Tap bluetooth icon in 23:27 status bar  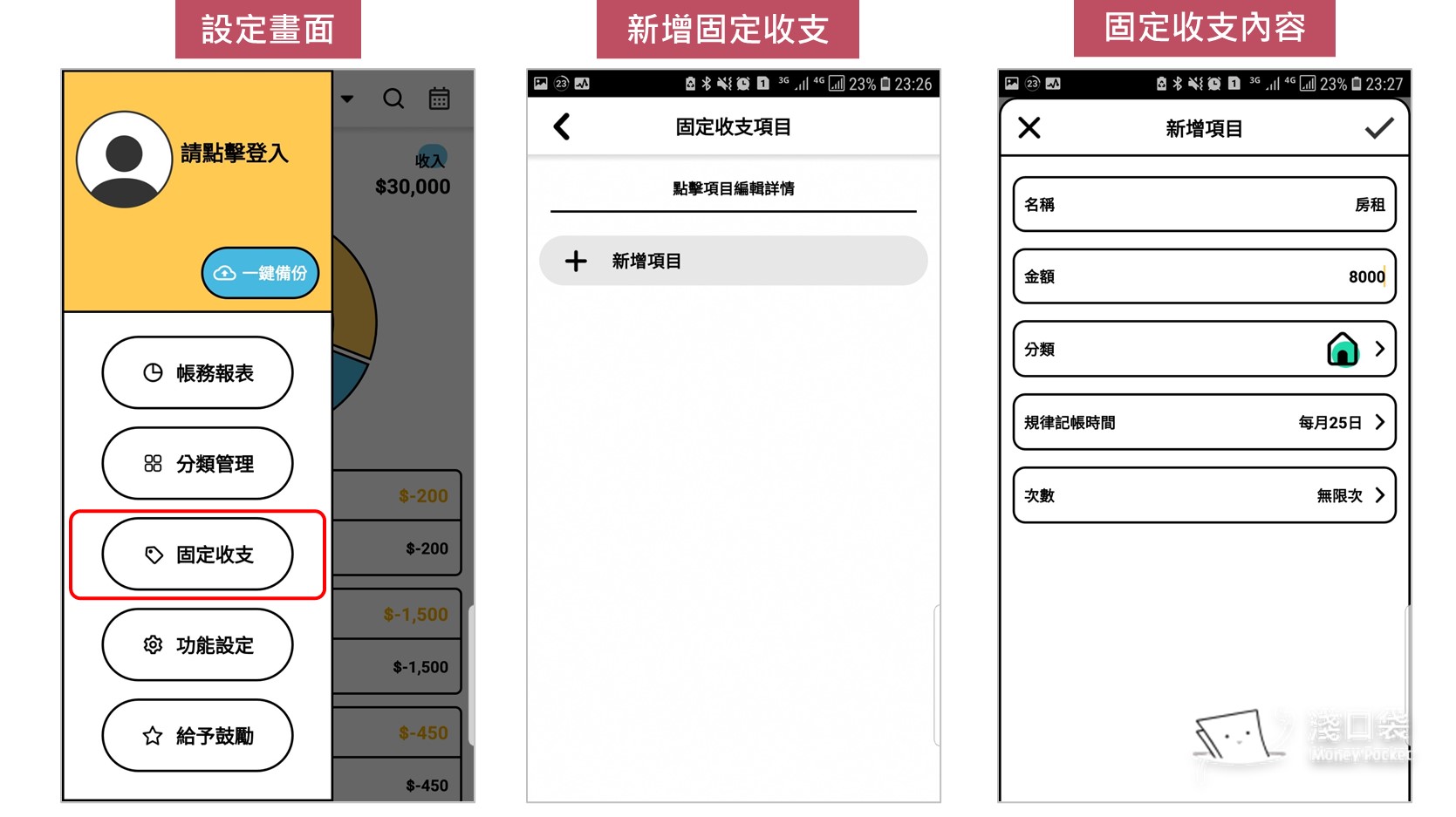tap(1177, 84)
